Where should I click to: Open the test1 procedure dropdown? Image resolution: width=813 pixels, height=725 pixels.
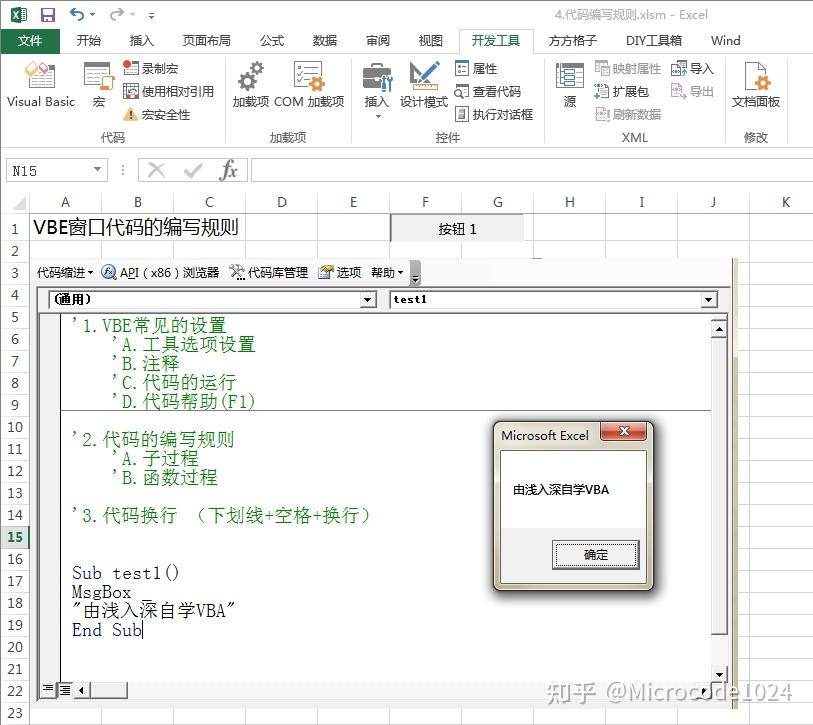[709, 299]
